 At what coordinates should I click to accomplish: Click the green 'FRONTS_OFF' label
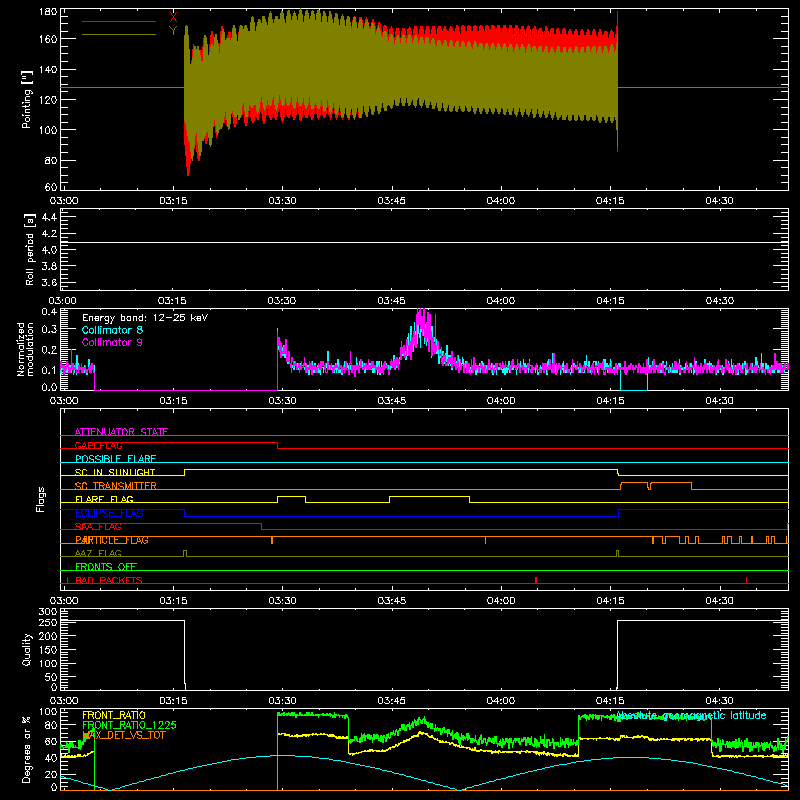pos(106,567)
